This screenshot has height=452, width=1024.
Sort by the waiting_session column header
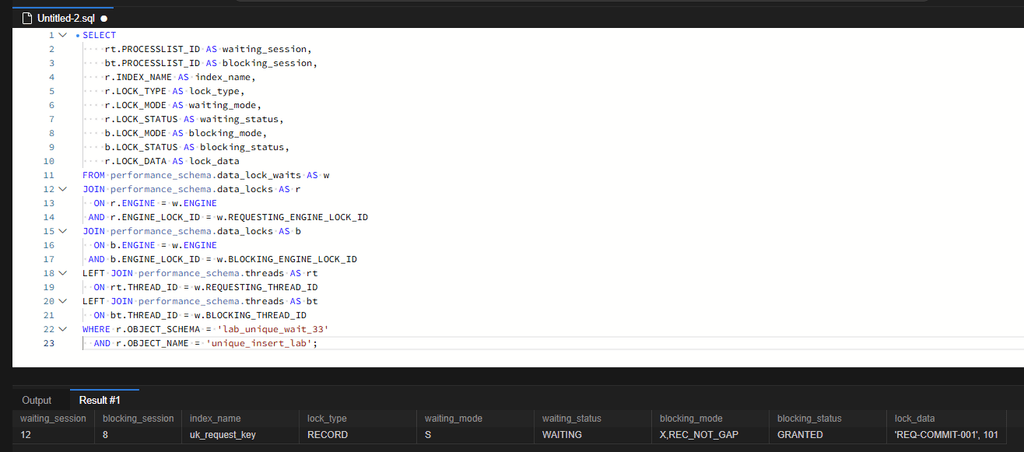point(53,418)
